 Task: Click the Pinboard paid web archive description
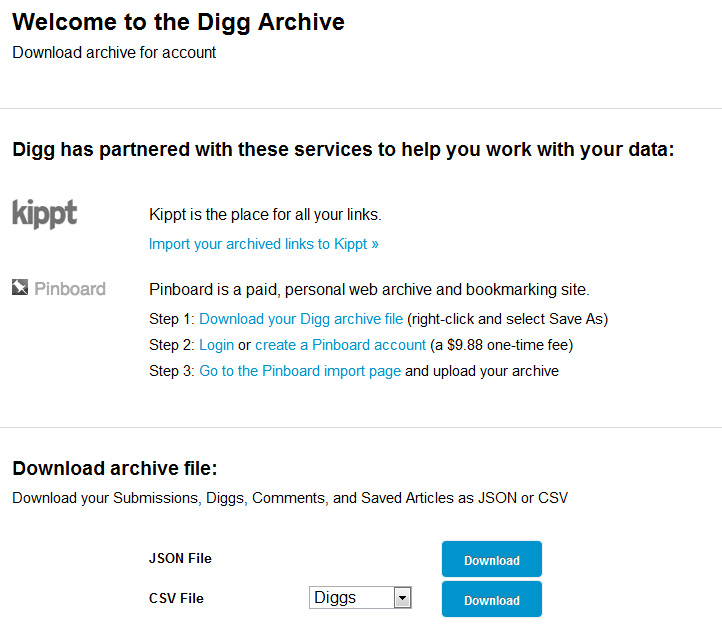[x=369, y=290]
